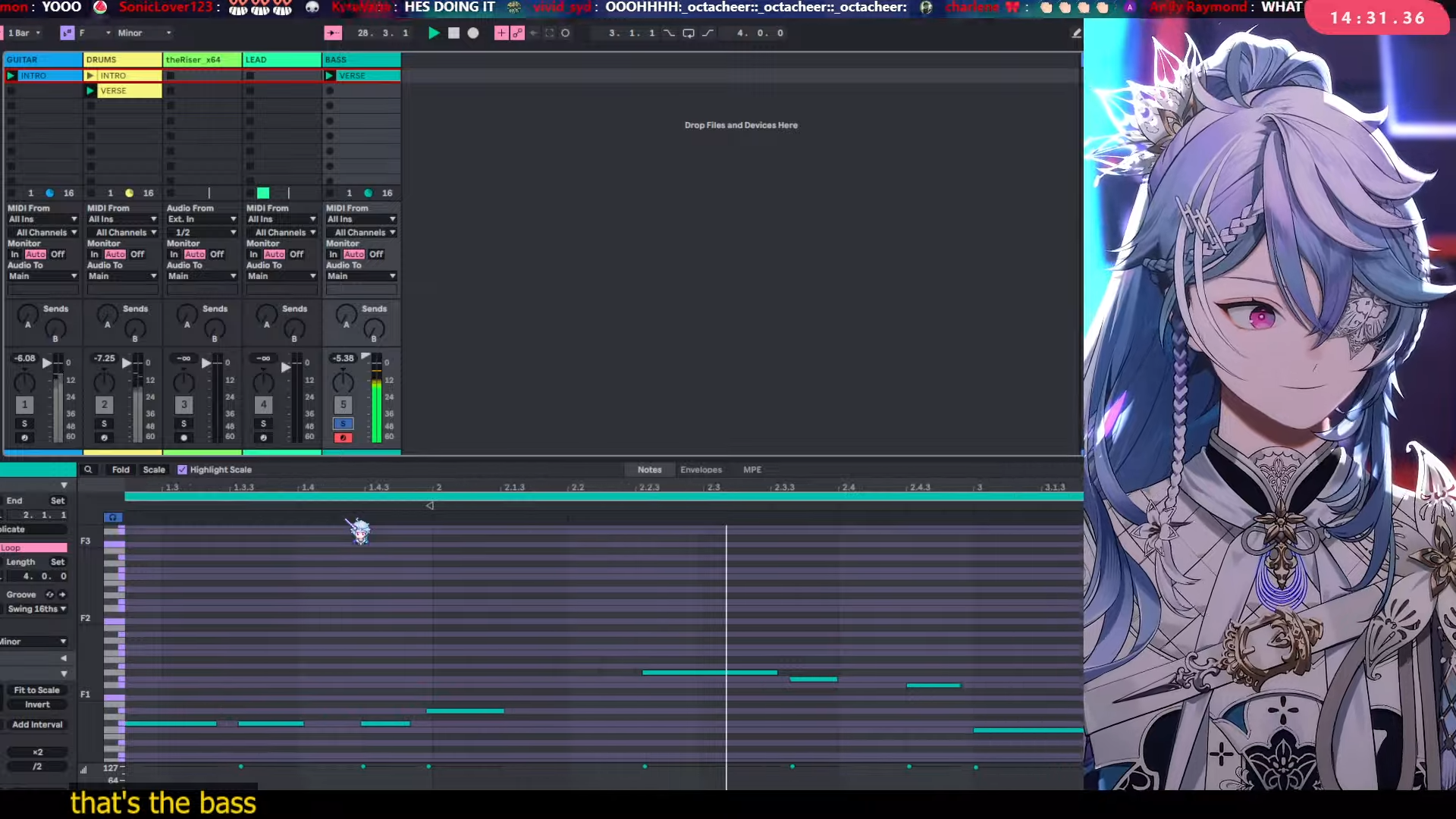Toggle the purple Scale Mode icon
The height and width of the screenshot is (819, 1456).
tap(67, 33)
